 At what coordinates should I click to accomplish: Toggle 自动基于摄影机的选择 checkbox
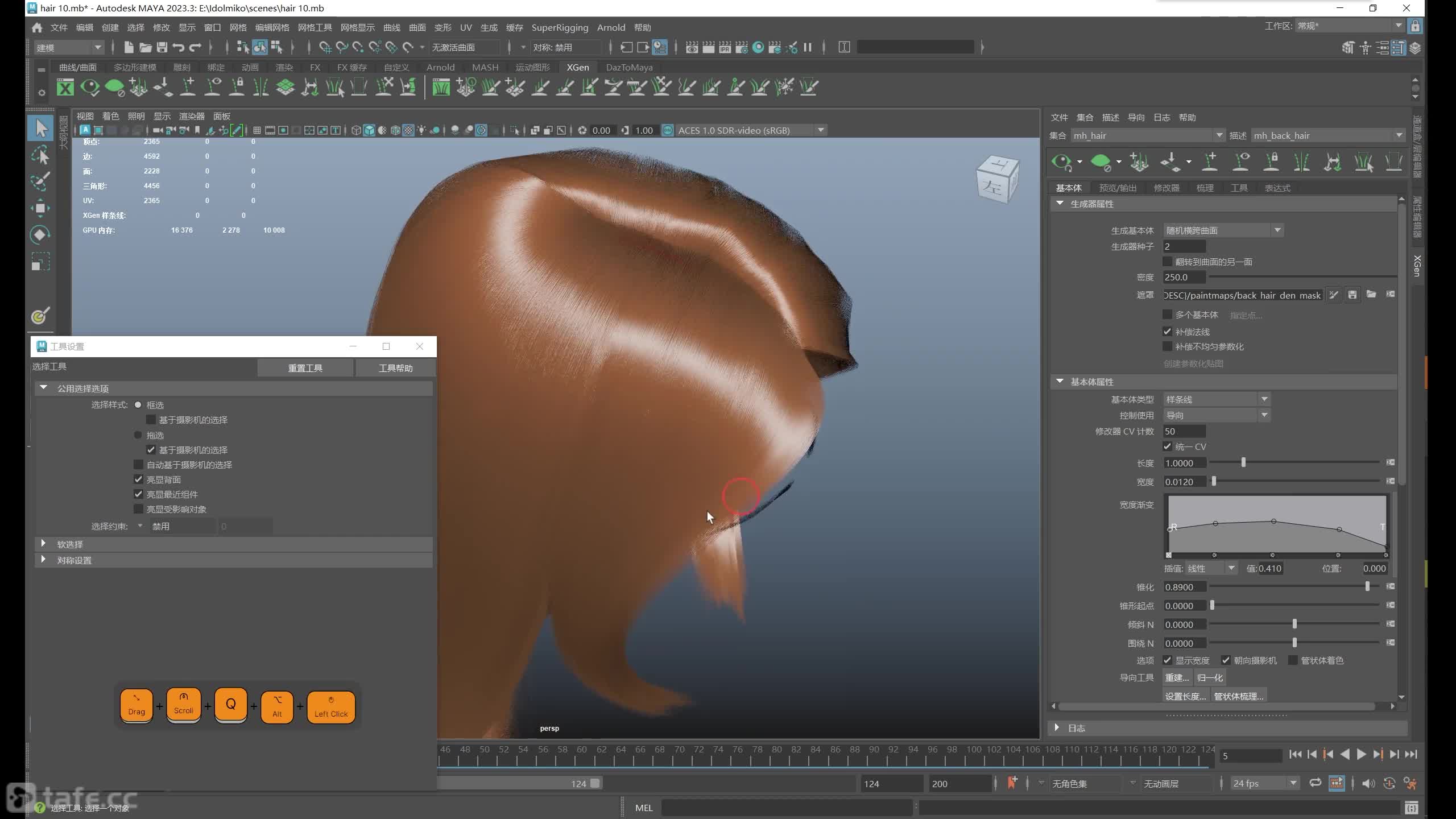click(x=138, y=465)
